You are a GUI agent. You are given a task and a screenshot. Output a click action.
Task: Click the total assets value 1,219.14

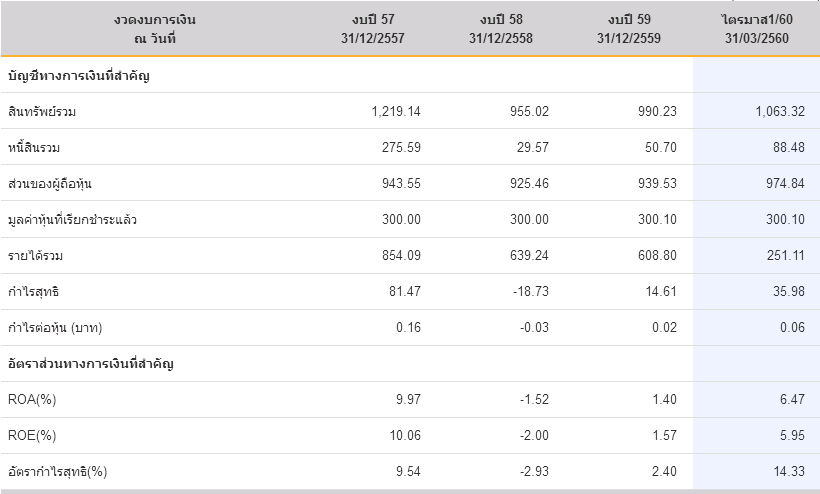pyautogui.click(x=395, y=111)
